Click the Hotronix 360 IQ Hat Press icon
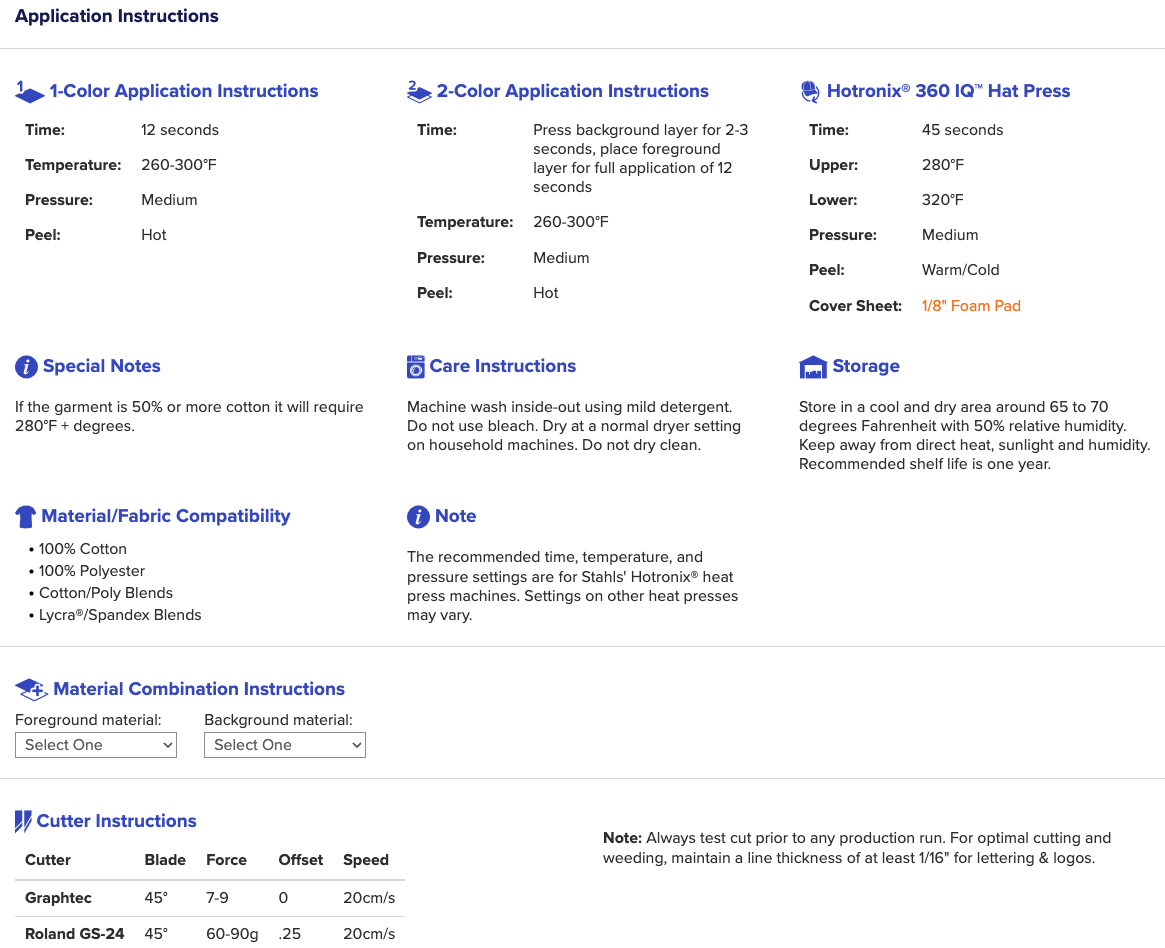The image size is (1165, 948). click(x=810, y=91)
